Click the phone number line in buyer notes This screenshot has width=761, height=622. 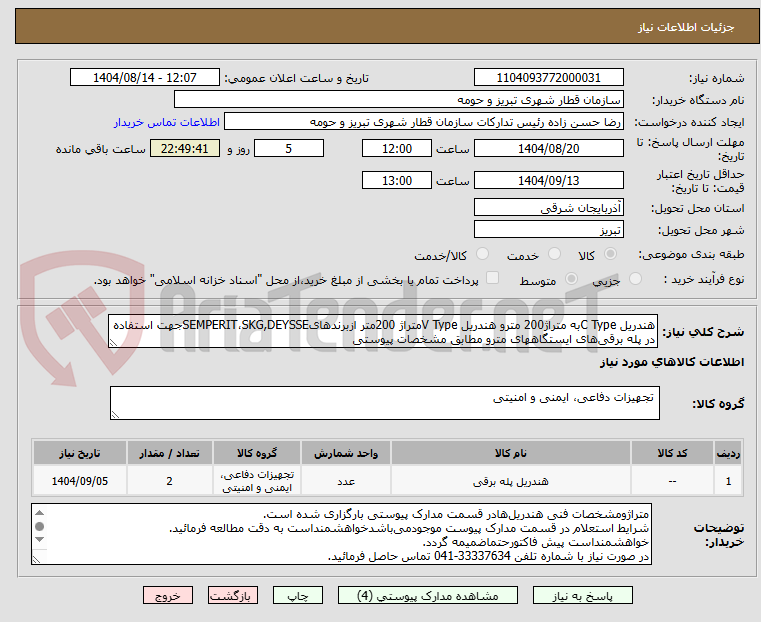488,557
